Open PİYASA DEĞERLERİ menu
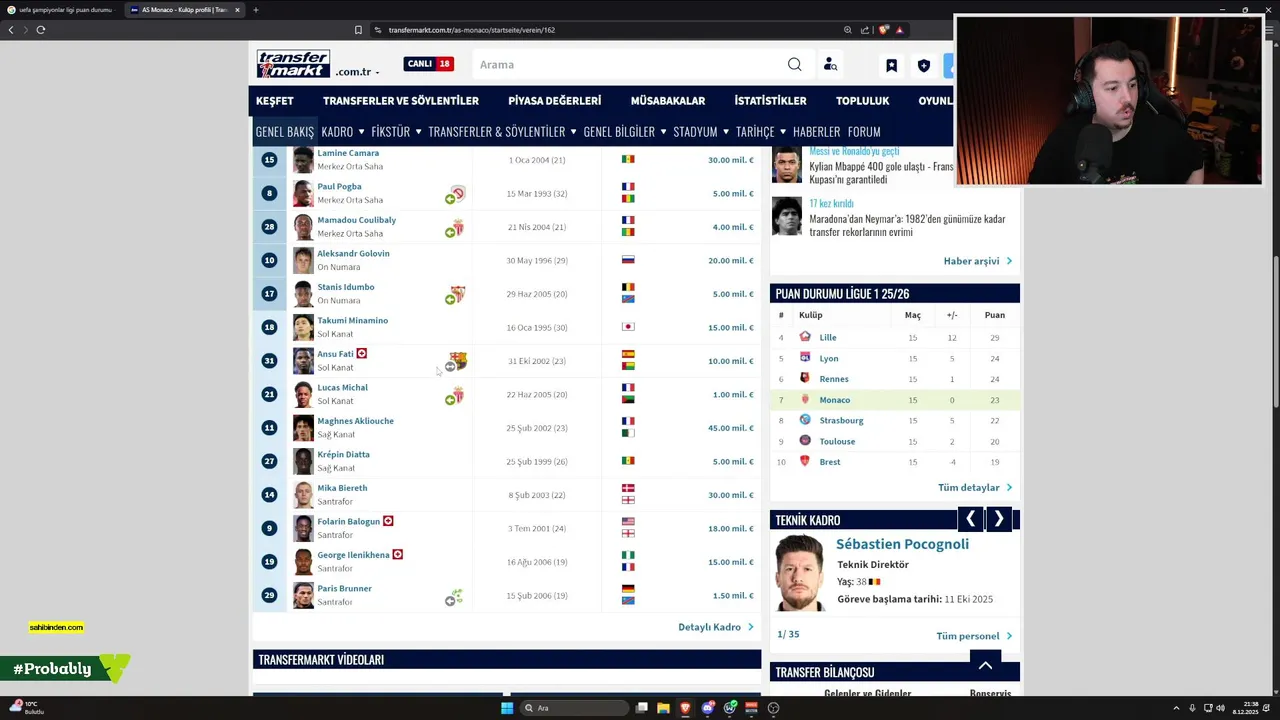 pos(554,101)
